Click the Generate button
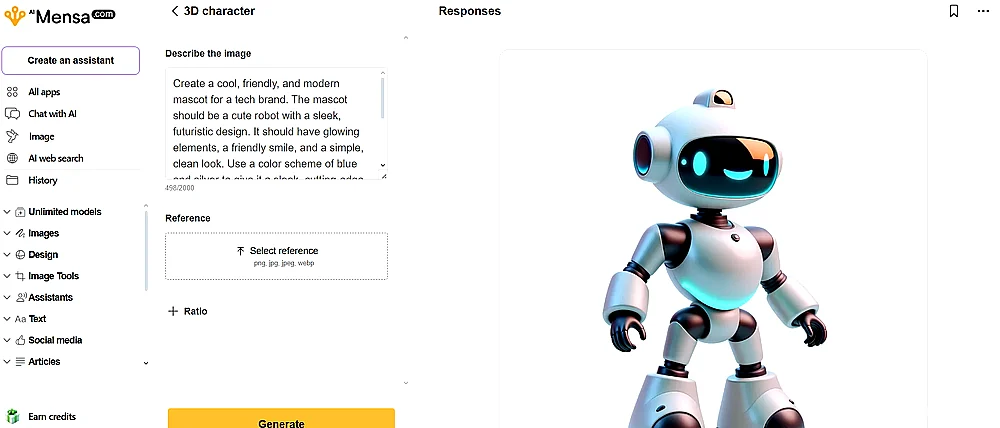This screenshot has height=428, width=1000. pos(281,419)
